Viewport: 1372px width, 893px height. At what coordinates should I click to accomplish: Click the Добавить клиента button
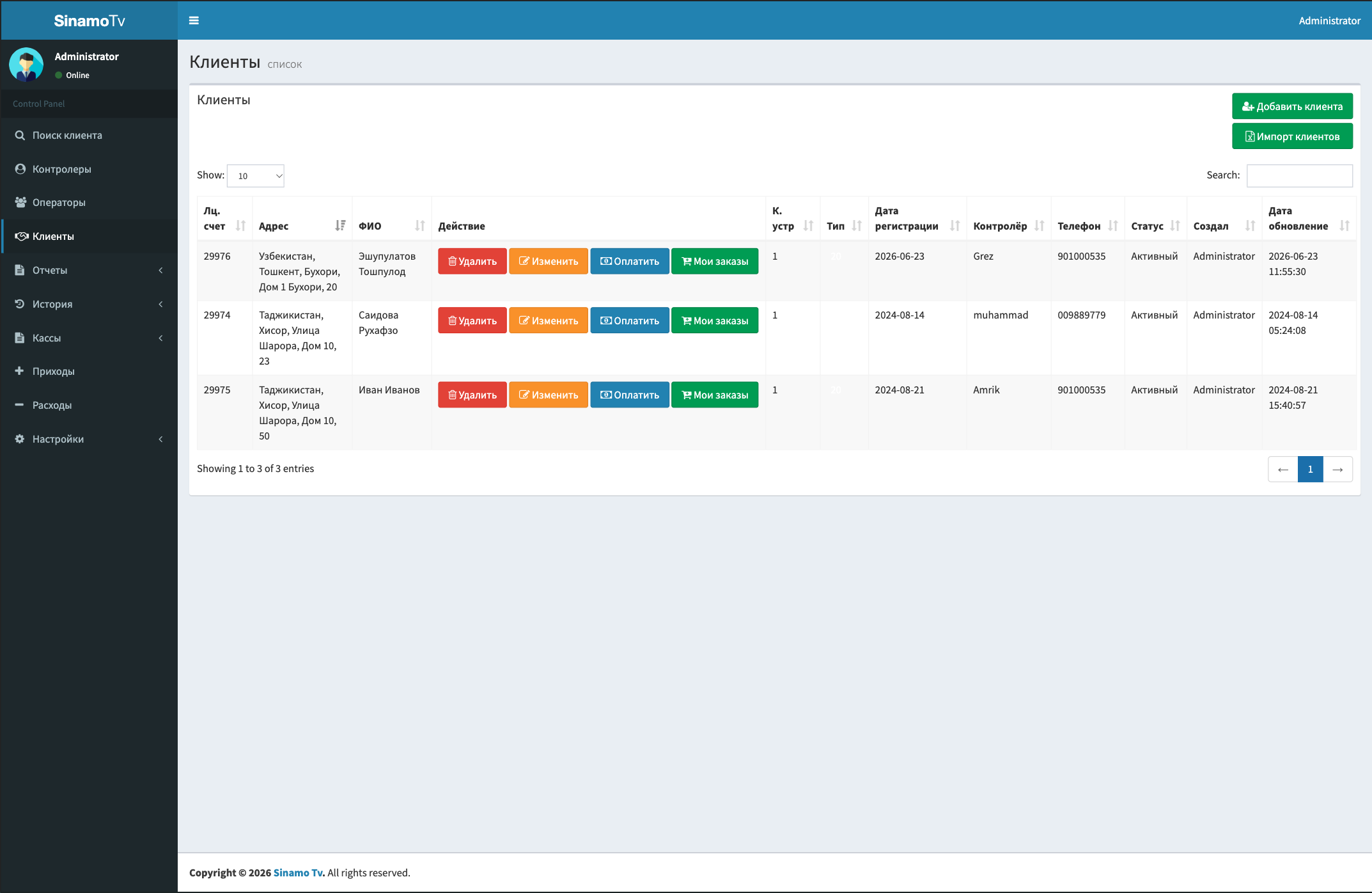pyautogui.click(x=1292, y=106)
